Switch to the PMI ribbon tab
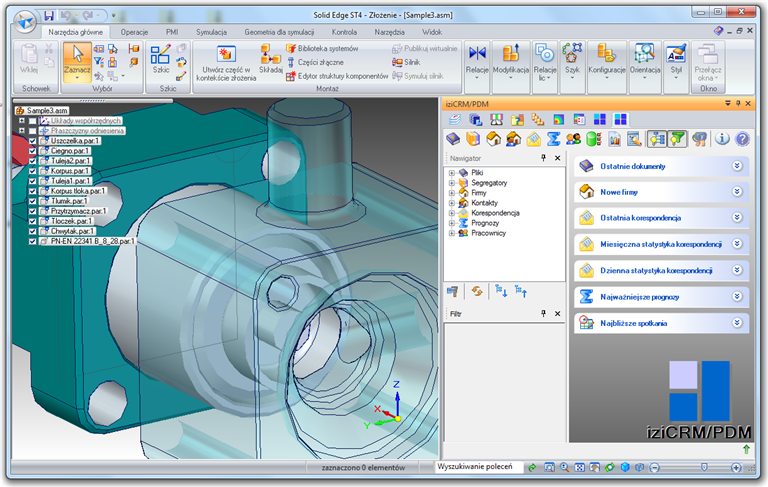Viewport: 768px width, 487px height. click(172, 32)
